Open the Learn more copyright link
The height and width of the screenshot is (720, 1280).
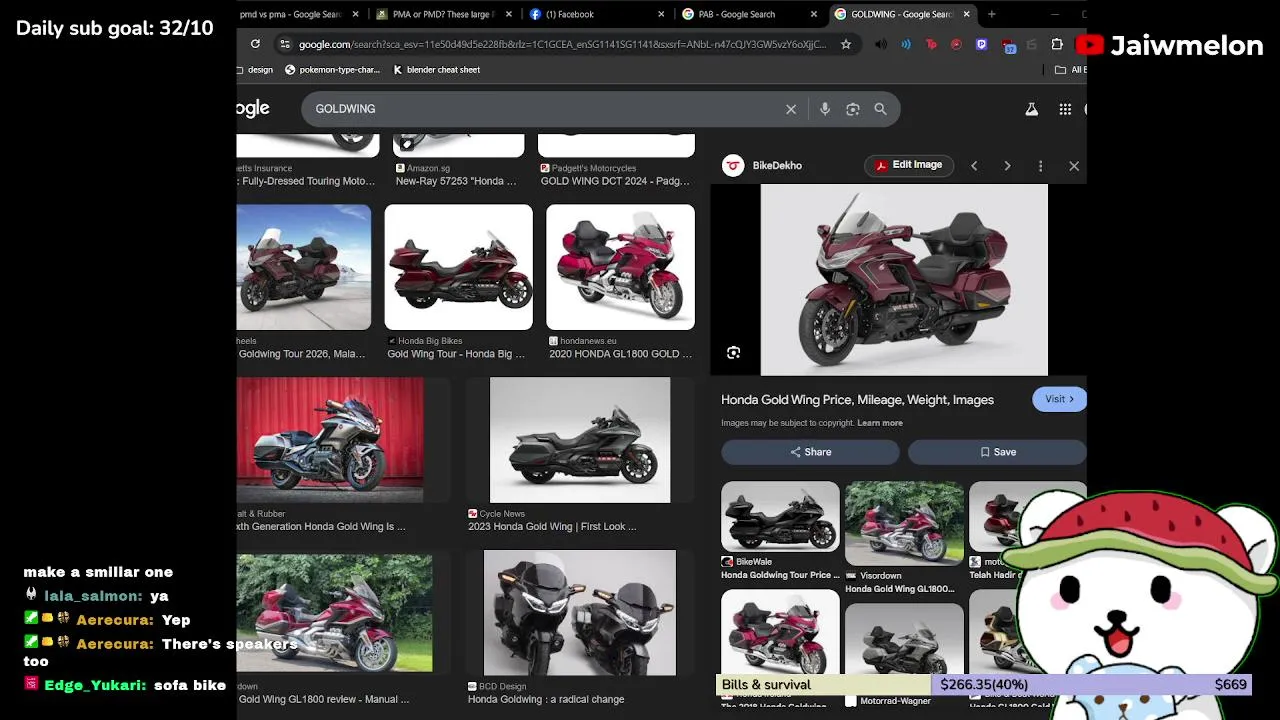click(x=879, y=423)
